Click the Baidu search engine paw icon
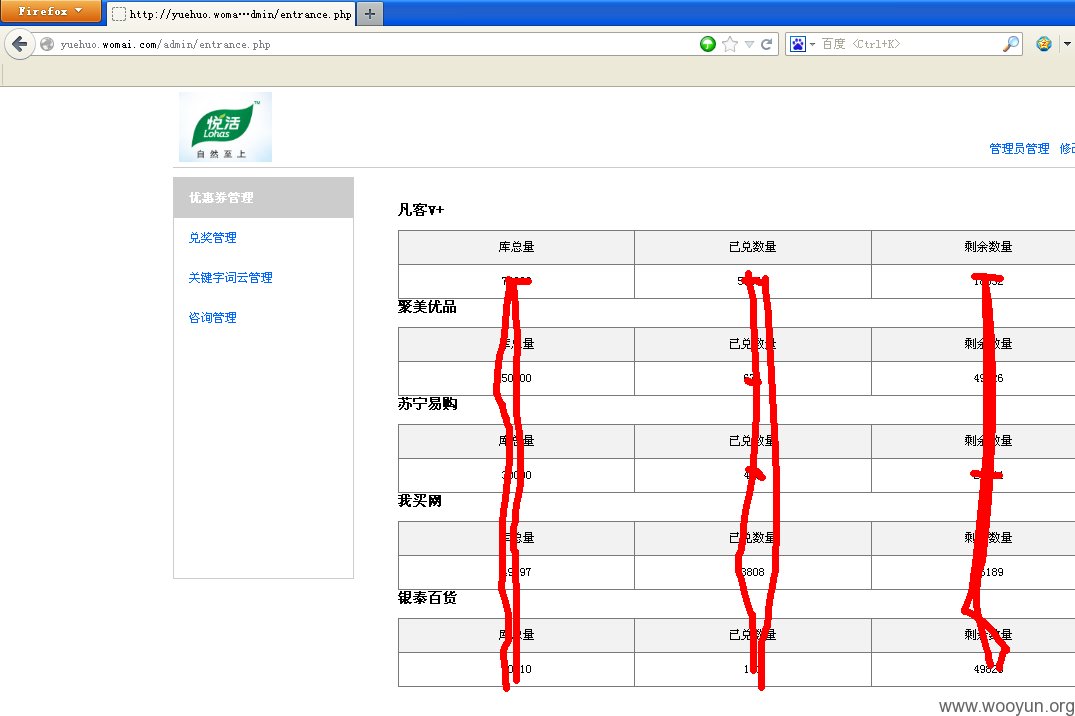 point(797,44)
